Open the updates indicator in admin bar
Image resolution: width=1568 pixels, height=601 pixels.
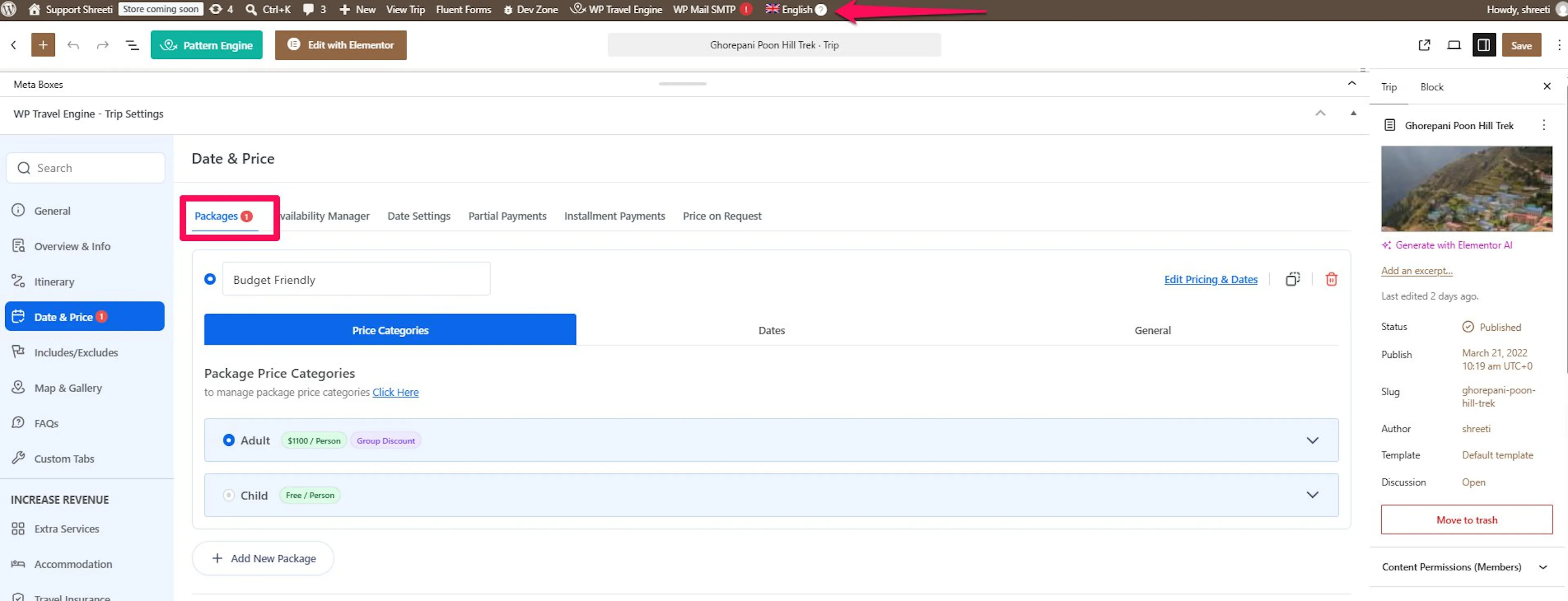(221, 10)
